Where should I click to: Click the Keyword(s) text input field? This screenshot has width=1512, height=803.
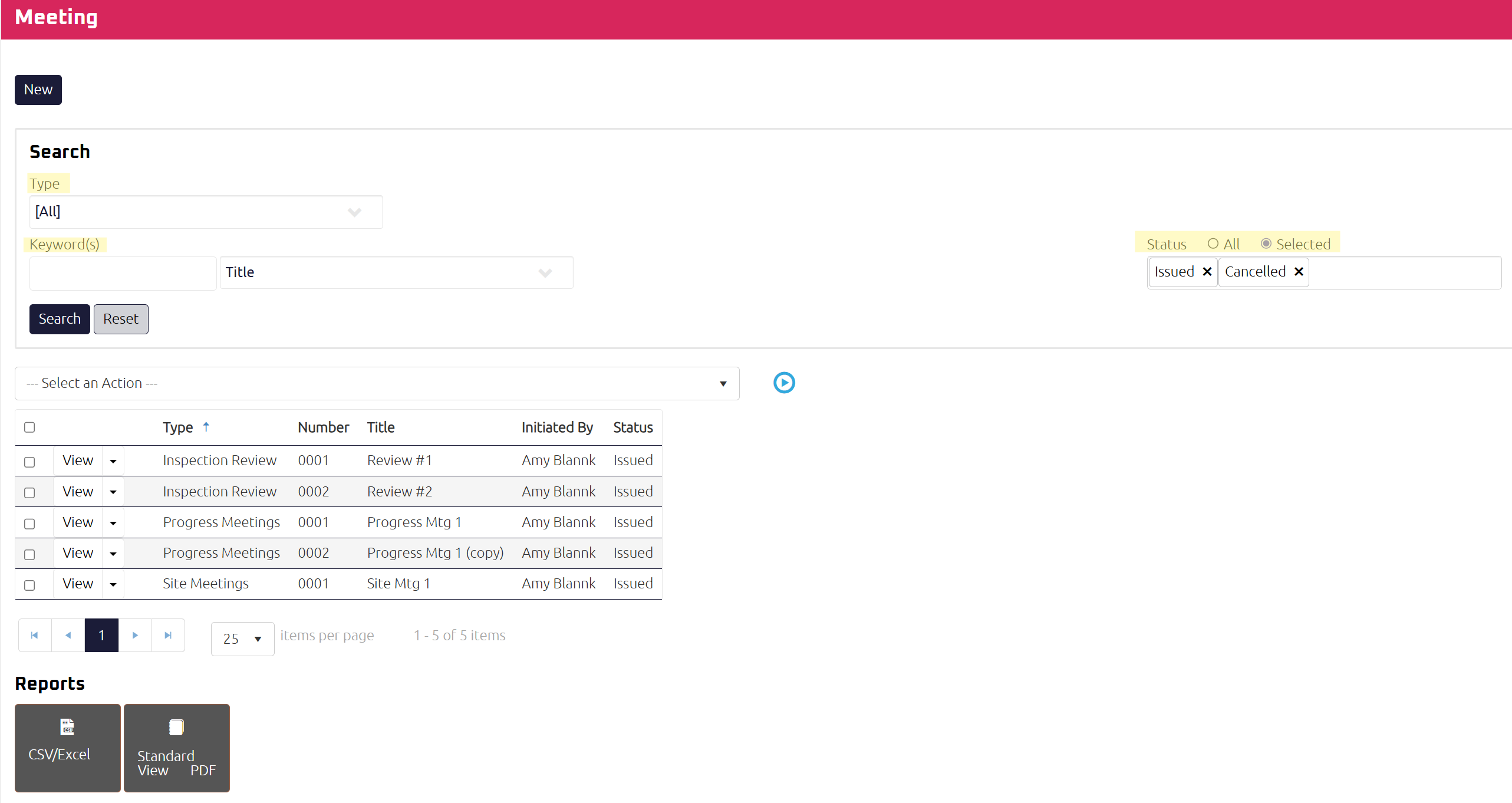point(123,273)
